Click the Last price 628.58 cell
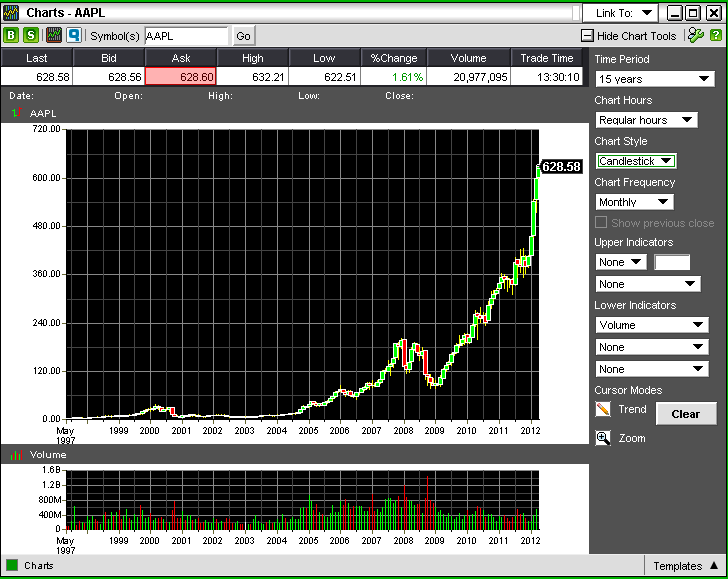Screen dimensions: 728x579 (x=37, y=77)
